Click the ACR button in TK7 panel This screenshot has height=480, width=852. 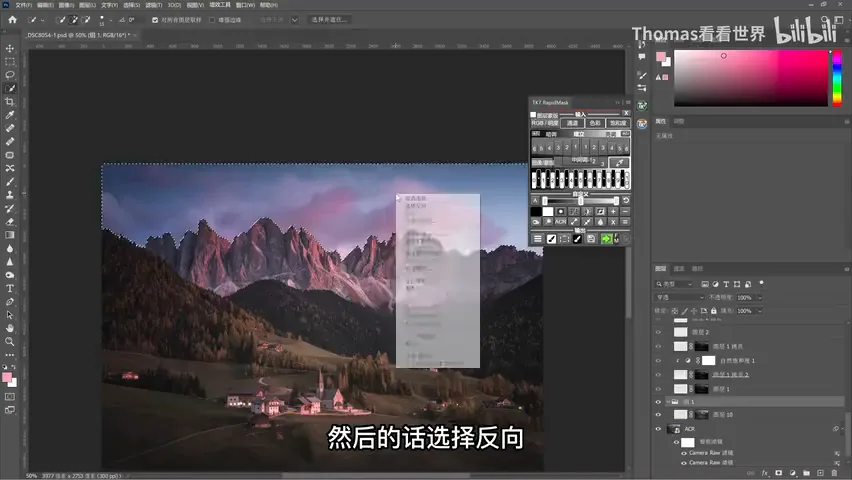[x=560, y=222]
